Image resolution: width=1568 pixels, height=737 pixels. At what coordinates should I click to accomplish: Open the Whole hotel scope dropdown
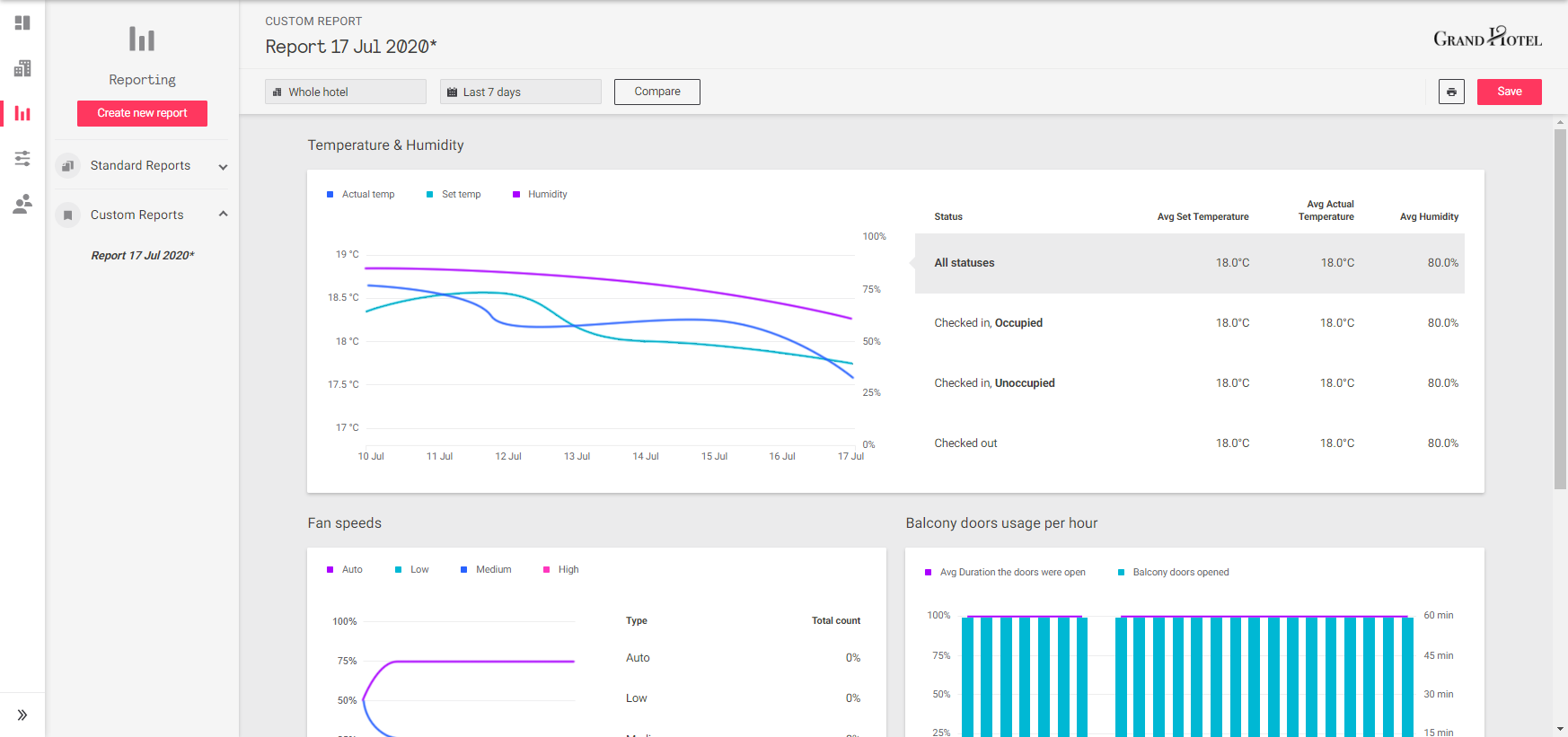click(345, 92)
